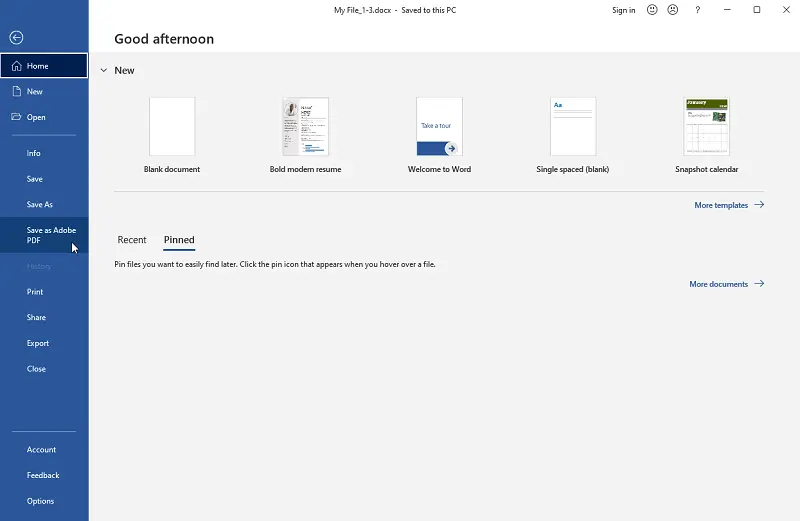This screenshot has width=800, height=521.
Task: Switch to the Recent tab
Action: pos(132,240)
